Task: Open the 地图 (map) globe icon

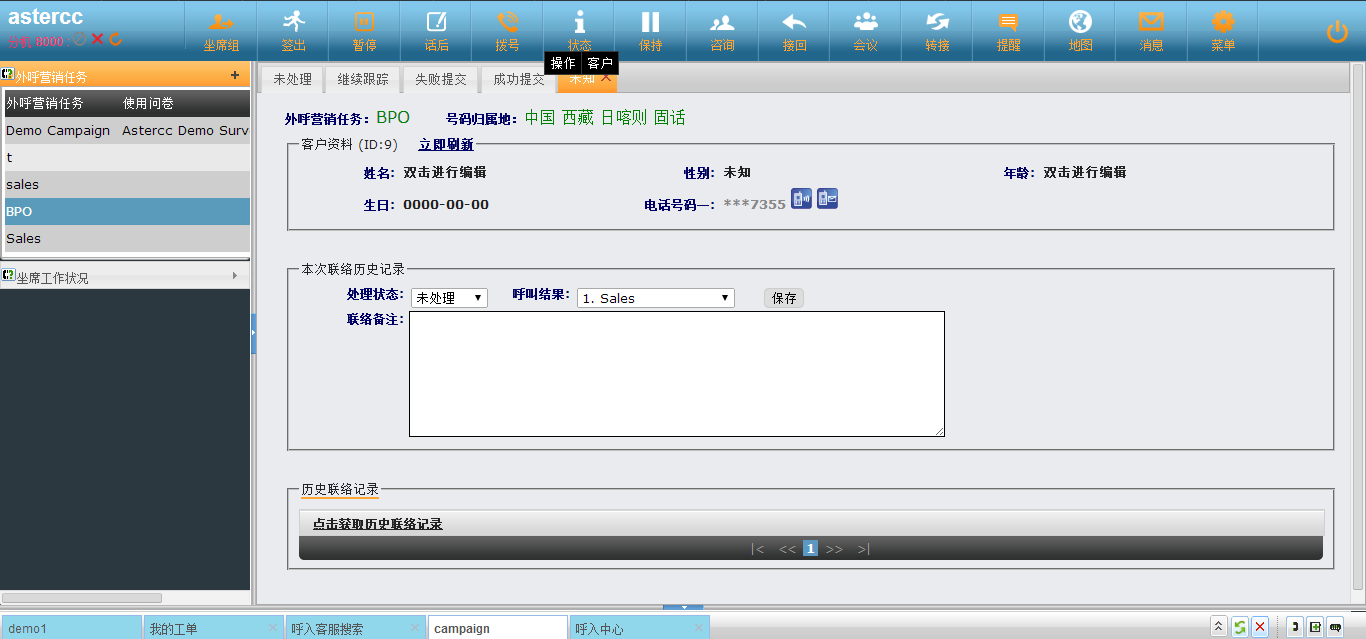Action: [1080, 24]
